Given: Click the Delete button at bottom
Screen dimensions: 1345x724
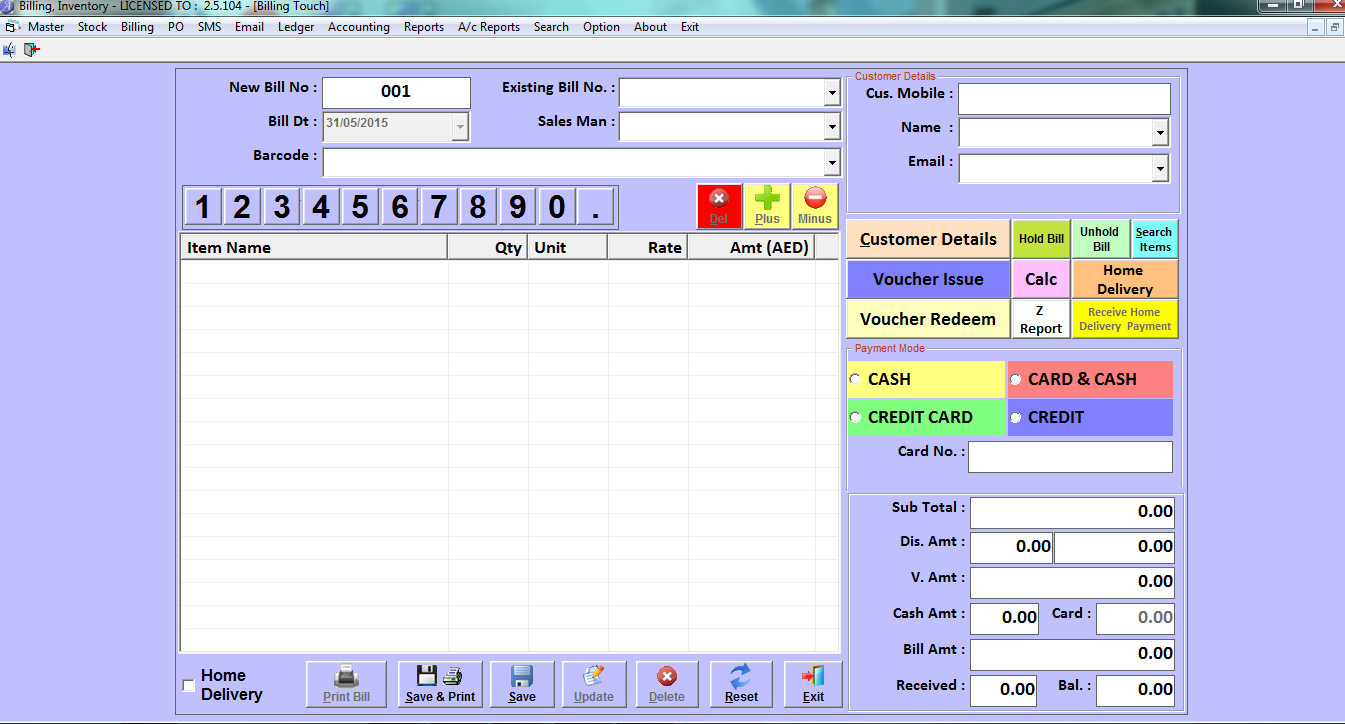Looking at the screenshot, I should click(x=667, y=684).
